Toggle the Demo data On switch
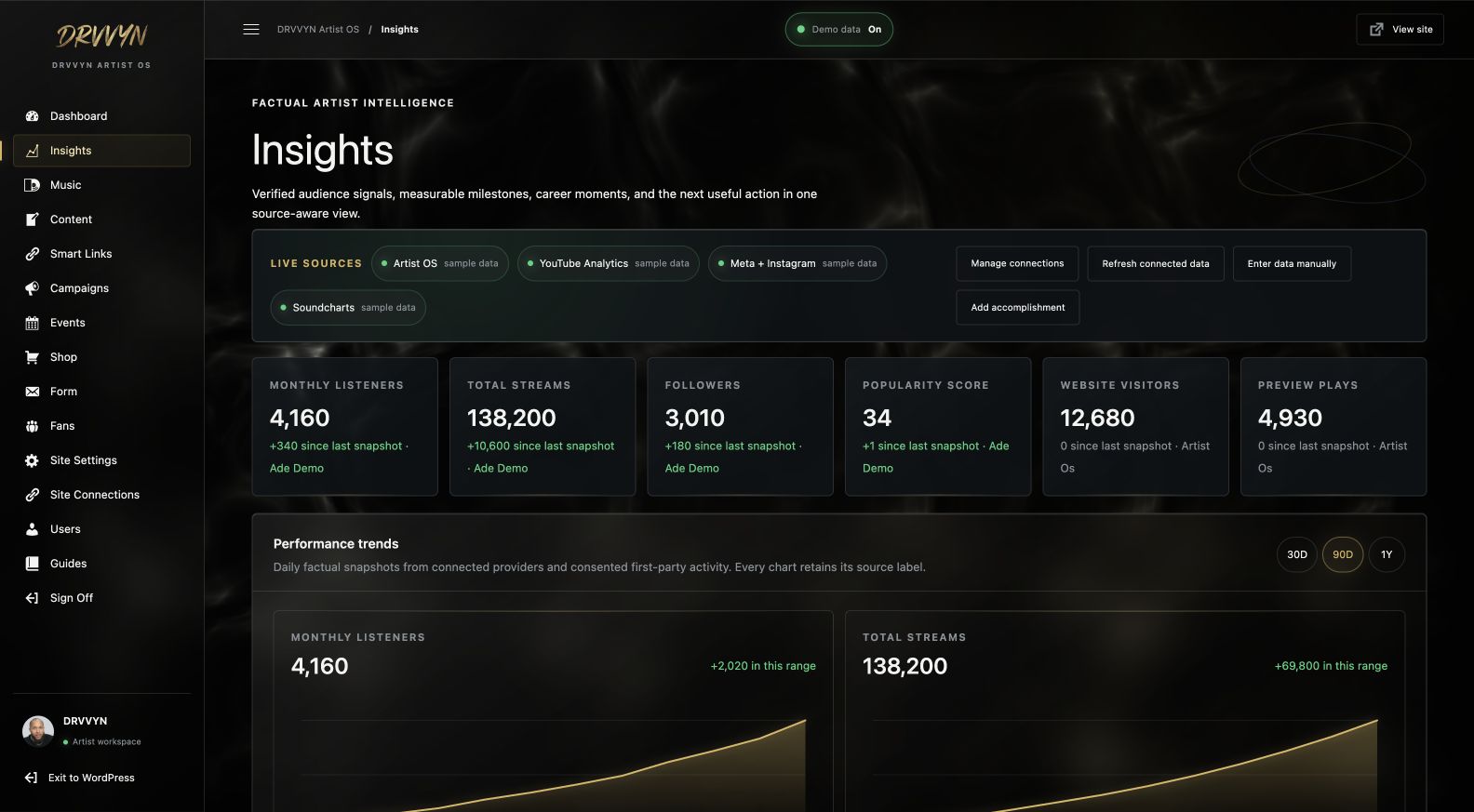Image resolution: width=1474 pixels, height=812 pixels. click(838, 29)
